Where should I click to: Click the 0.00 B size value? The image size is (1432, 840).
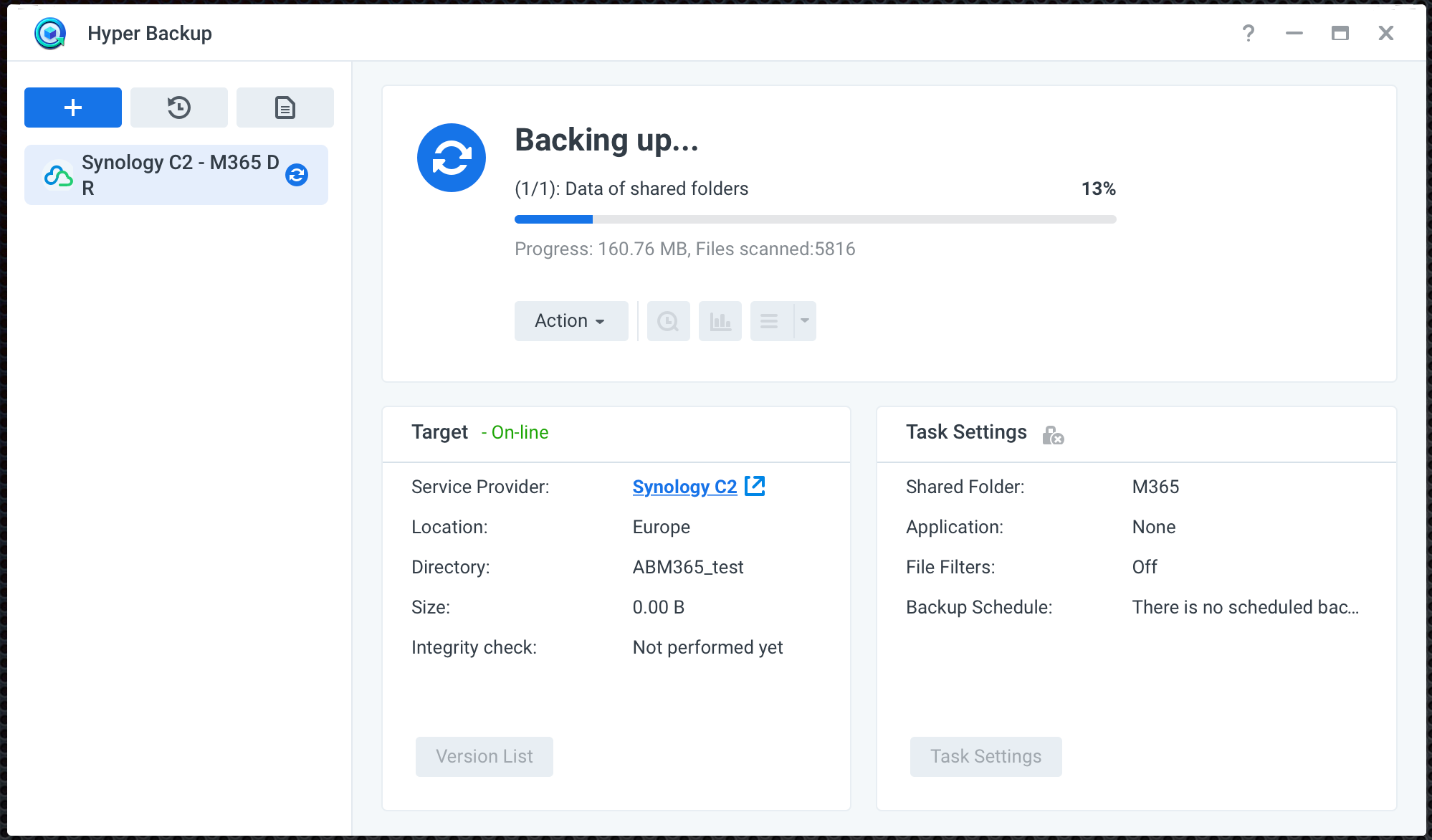(x=658, y=607)
